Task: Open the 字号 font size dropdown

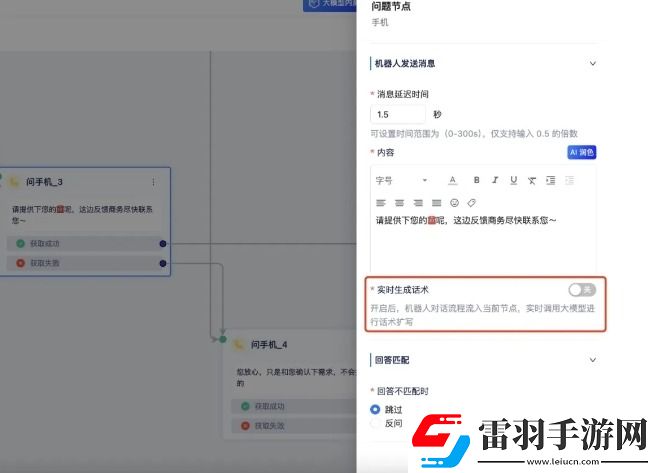Action: tap(401, 180)
